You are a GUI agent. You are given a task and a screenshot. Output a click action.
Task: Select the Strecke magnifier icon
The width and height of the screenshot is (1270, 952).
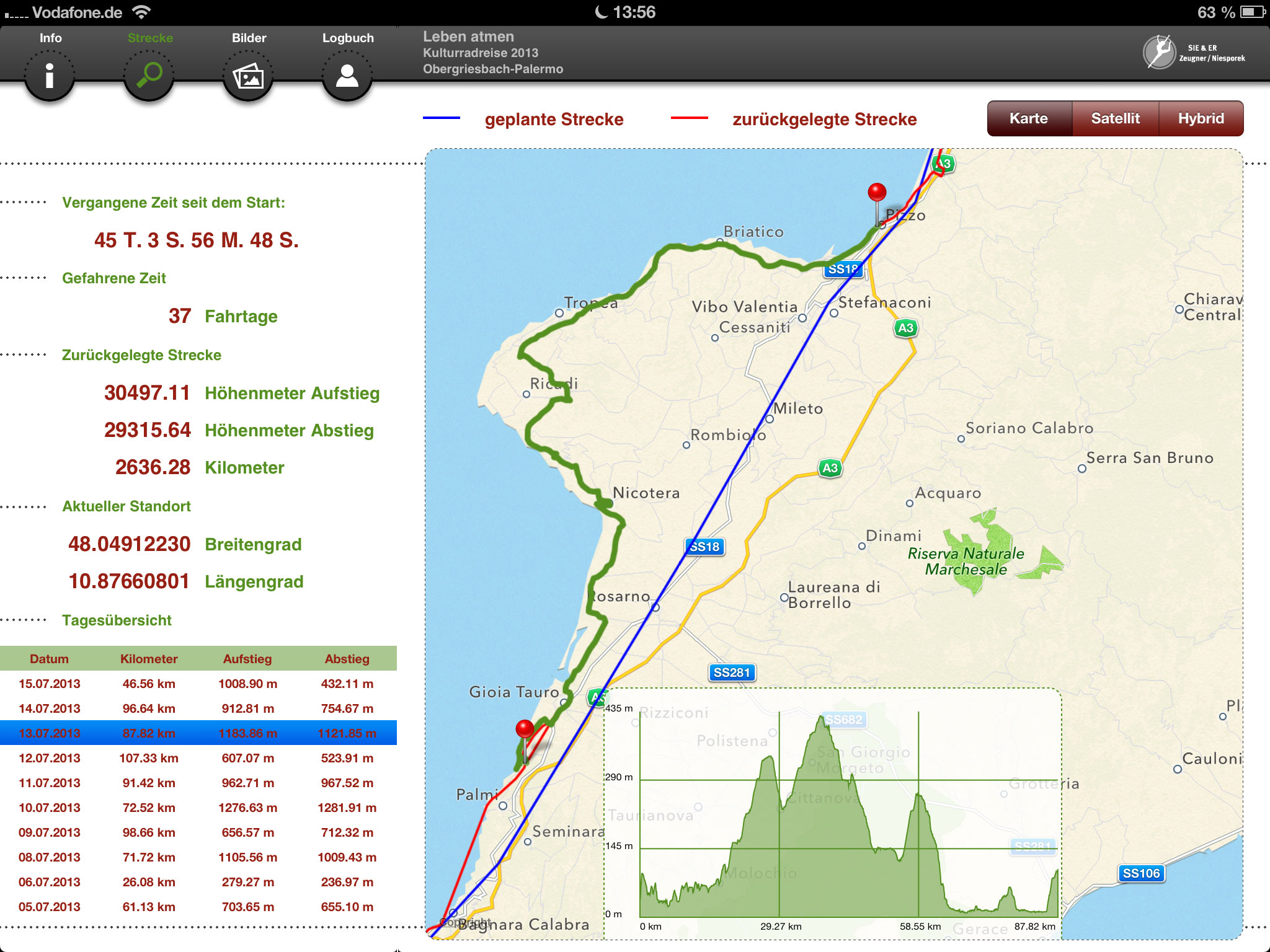click(x=149, y=76)
